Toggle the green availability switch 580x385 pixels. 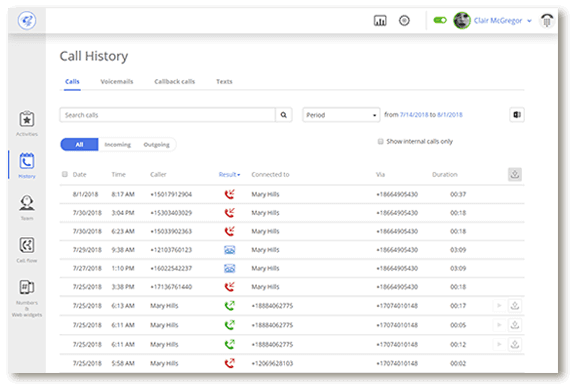click(x=440, y=20)
